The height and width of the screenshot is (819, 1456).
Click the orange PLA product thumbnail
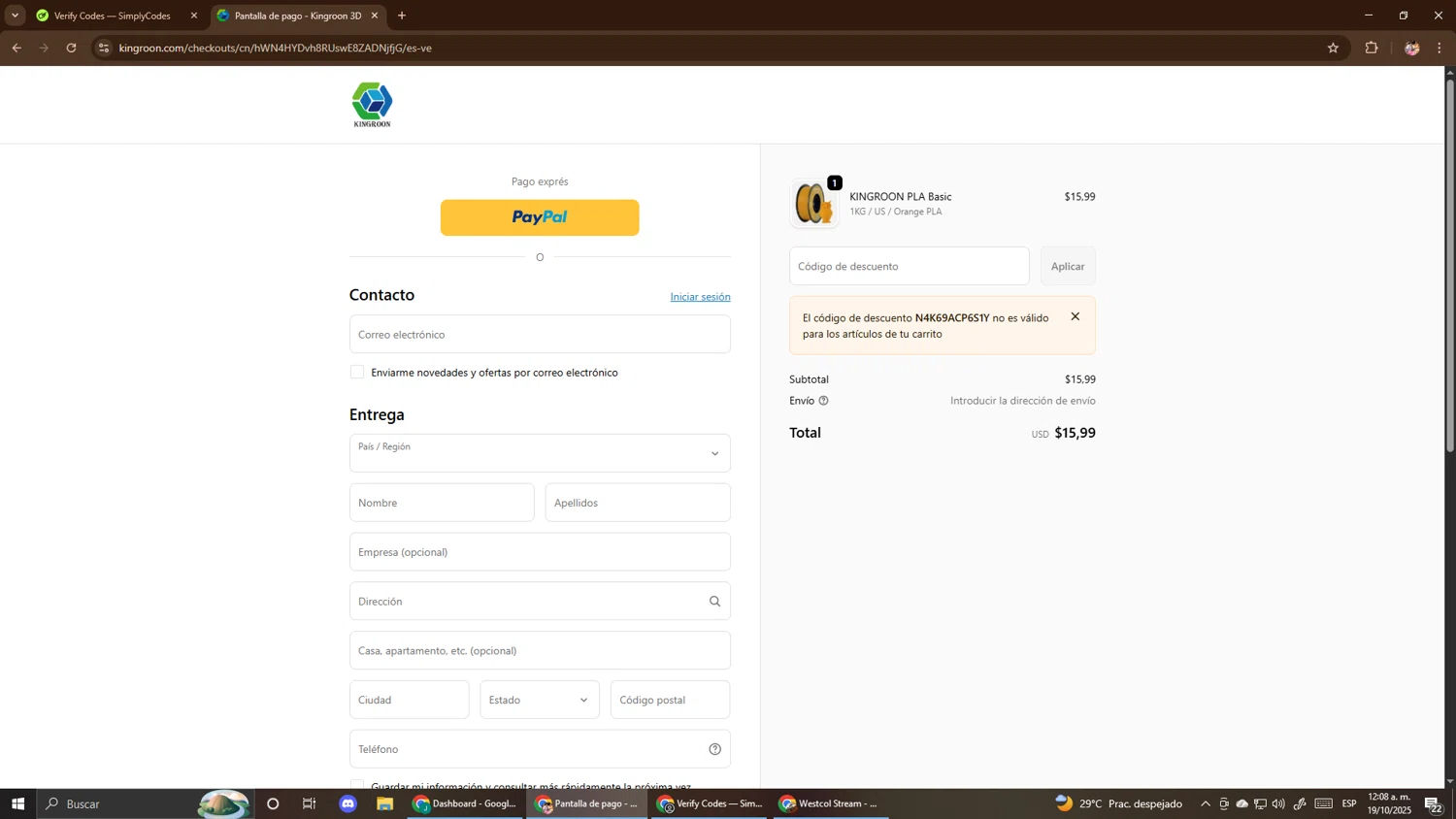click(814, 204)
